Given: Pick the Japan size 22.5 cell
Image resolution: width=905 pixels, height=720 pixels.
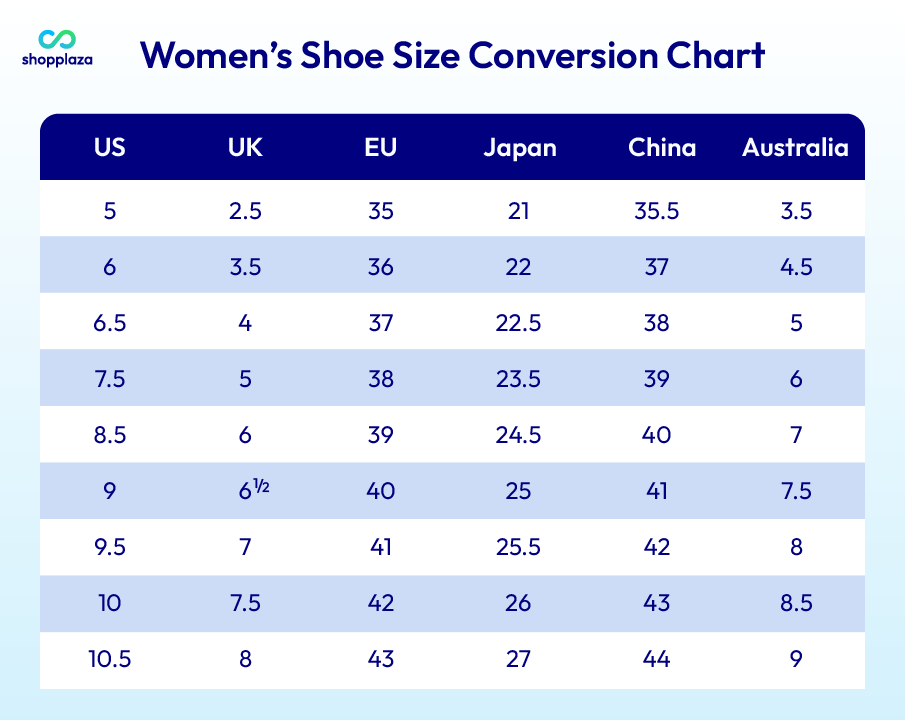Looking at the screenshot, I should pyautogui.click(x=519, y=323).
